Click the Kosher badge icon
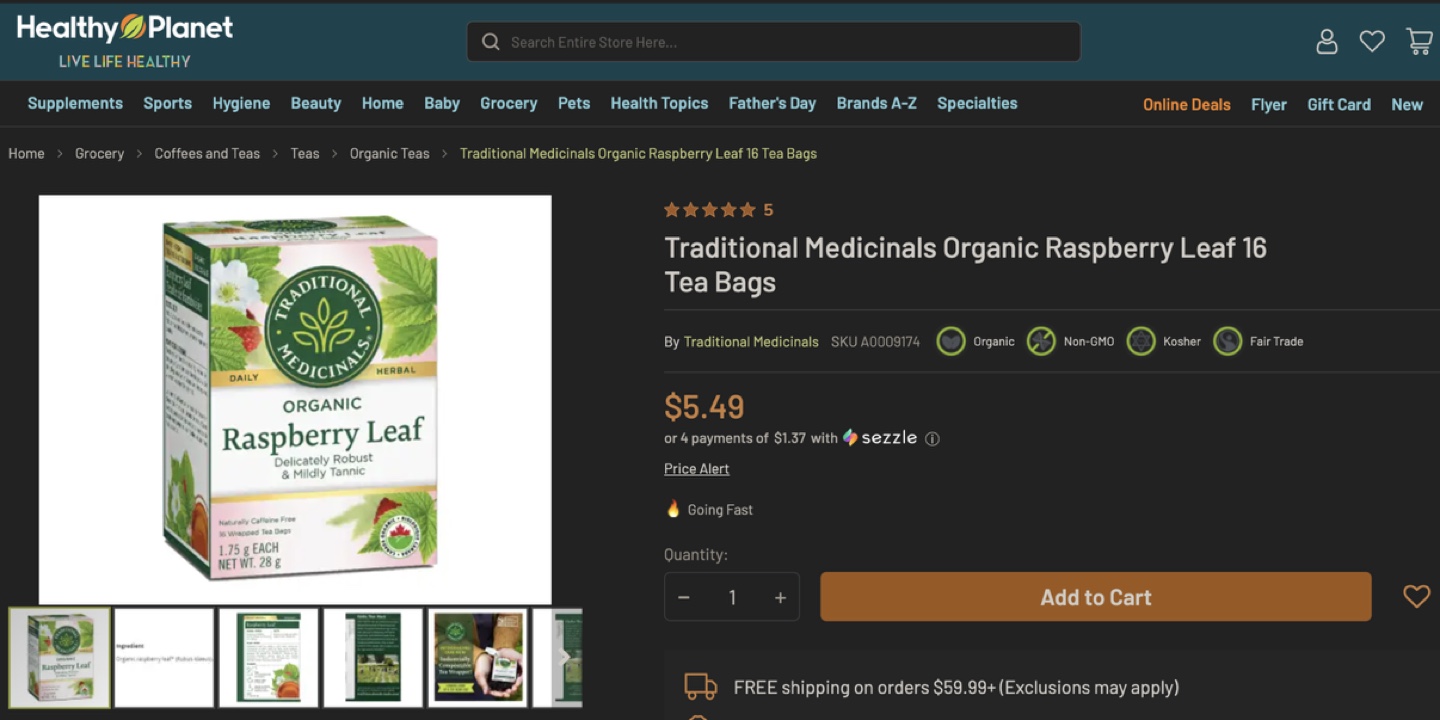Screen dimensions: 1440x720 pos(1141,342)
